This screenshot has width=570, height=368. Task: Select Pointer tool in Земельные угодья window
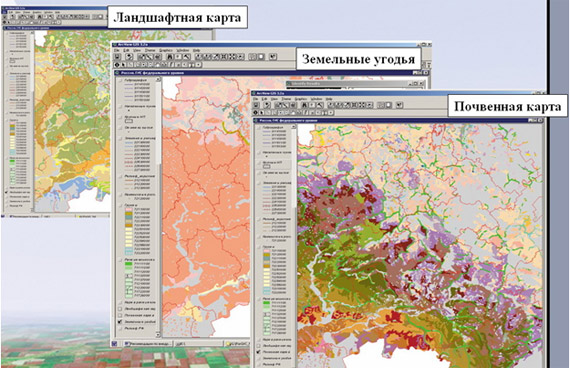pyautogui.click(x=124, y=65)
